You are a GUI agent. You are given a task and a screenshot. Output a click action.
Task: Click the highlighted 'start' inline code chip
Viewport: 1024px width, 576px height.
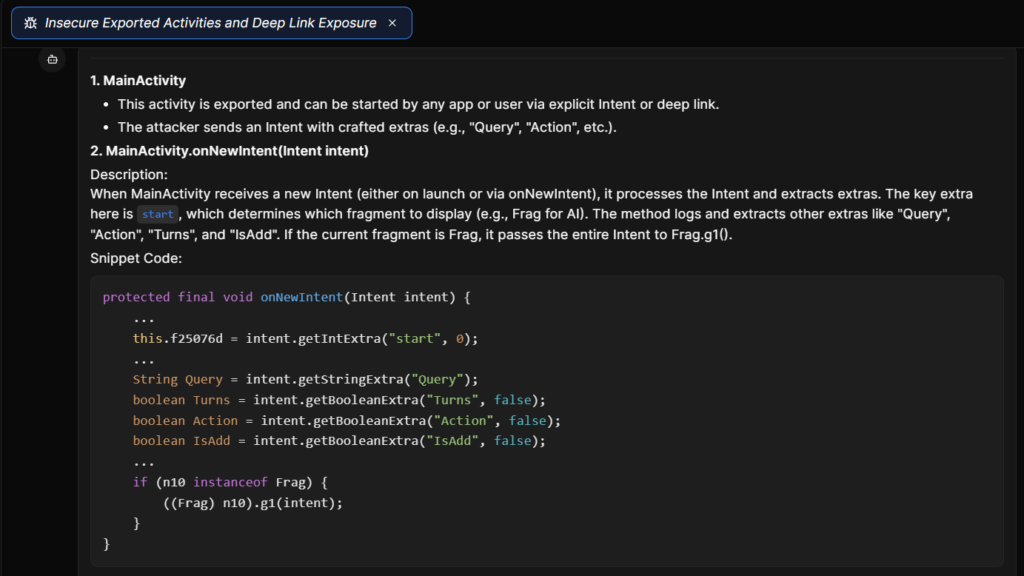157,214
